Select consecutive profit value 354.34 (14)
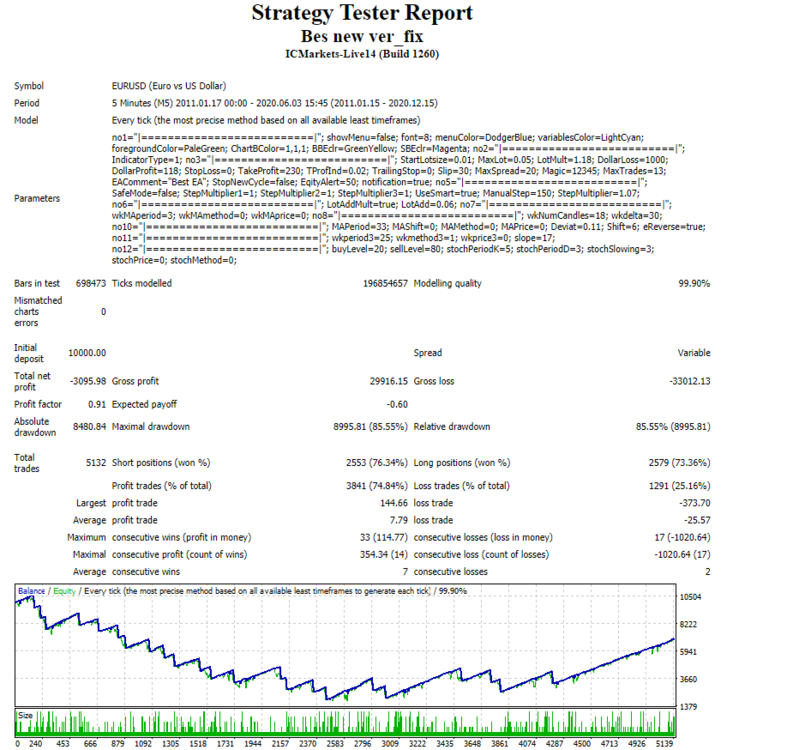Screen dimensions: 805x750 384,555
